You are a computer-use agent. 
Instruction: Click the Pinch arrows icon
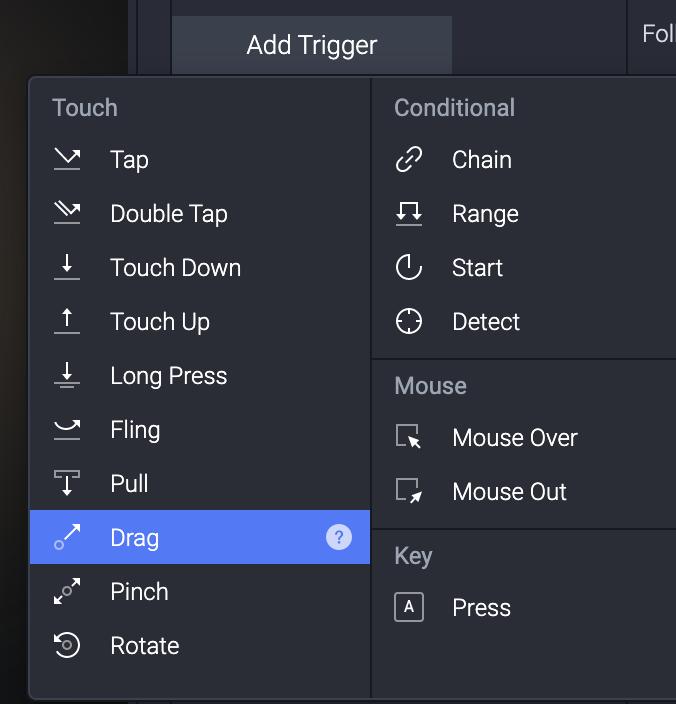67,592
